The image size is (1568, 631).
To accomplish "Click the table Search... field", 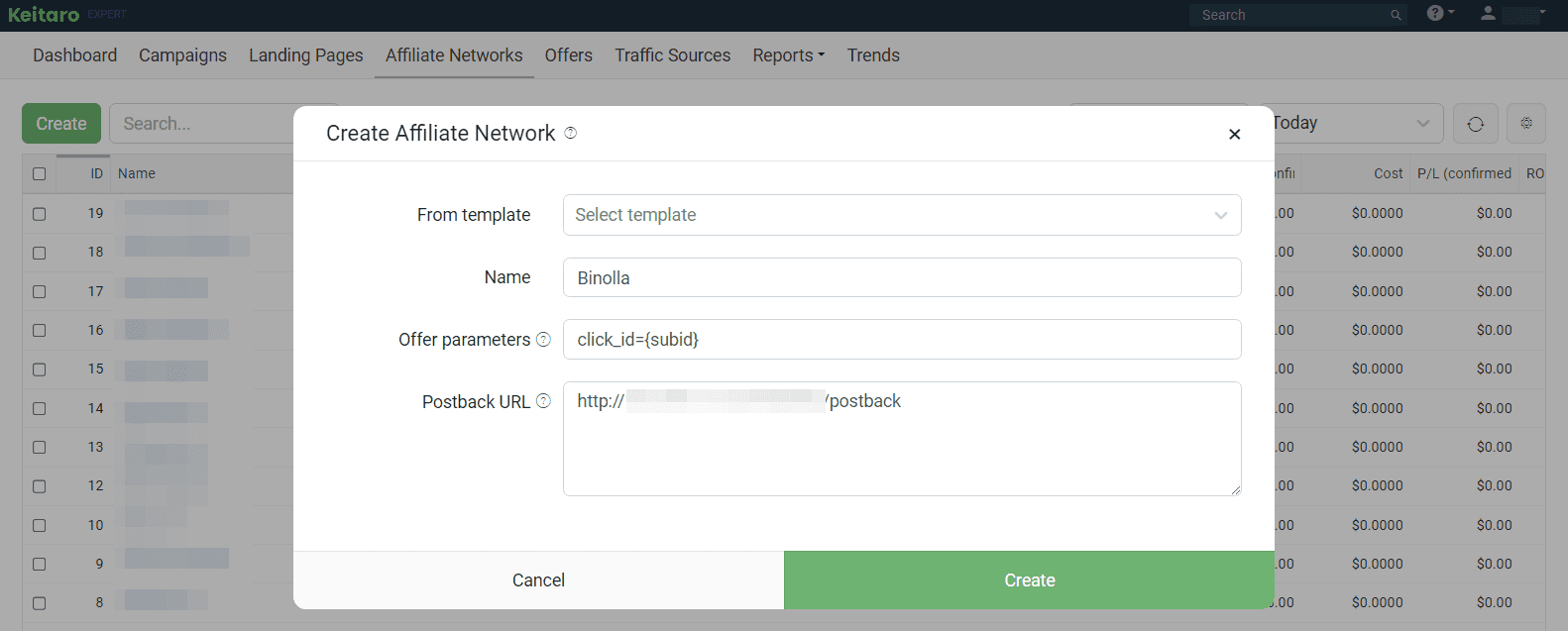I will (x=201, y=124).
